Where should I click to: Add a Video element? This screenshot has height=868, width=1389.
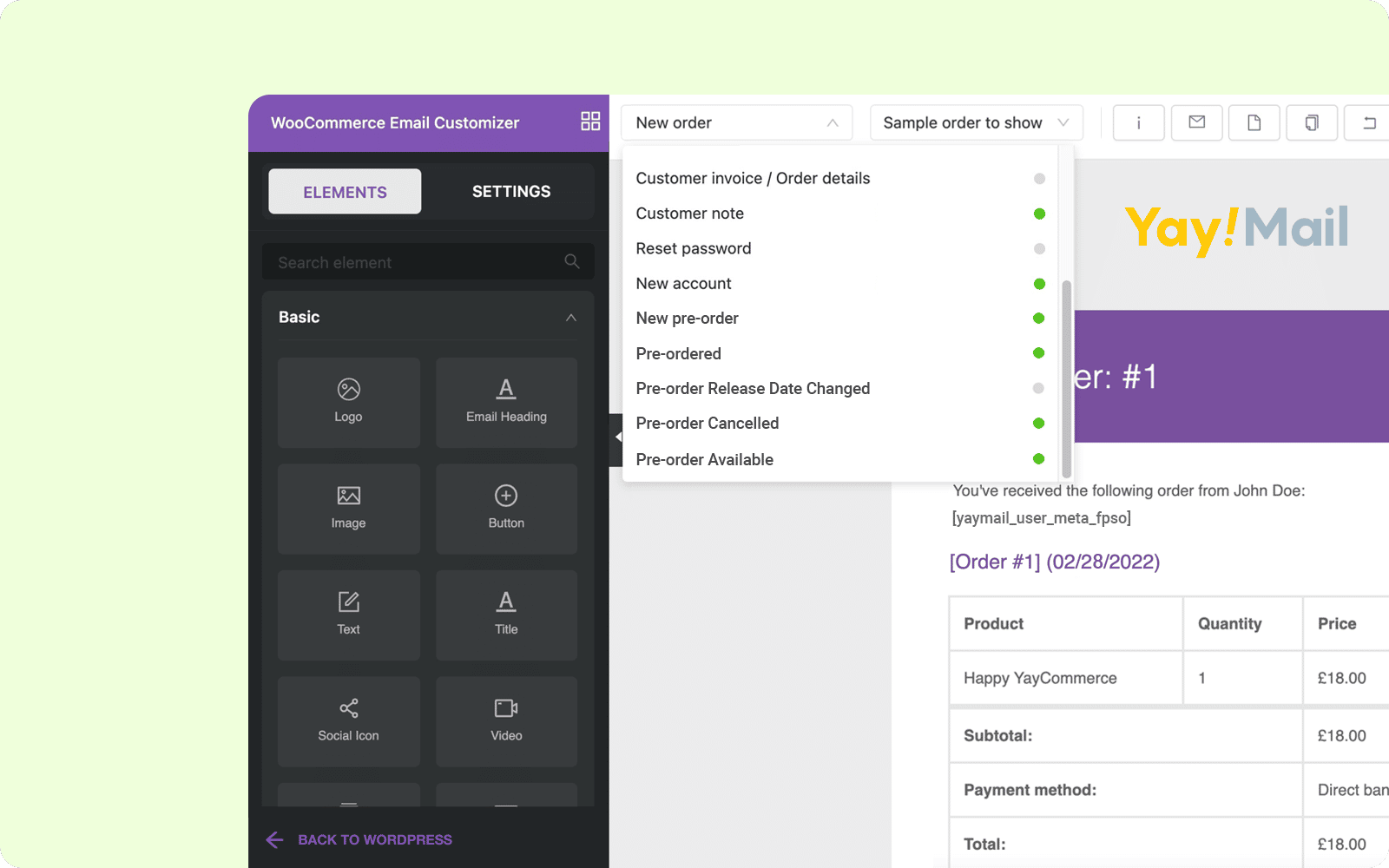[506, 721]
